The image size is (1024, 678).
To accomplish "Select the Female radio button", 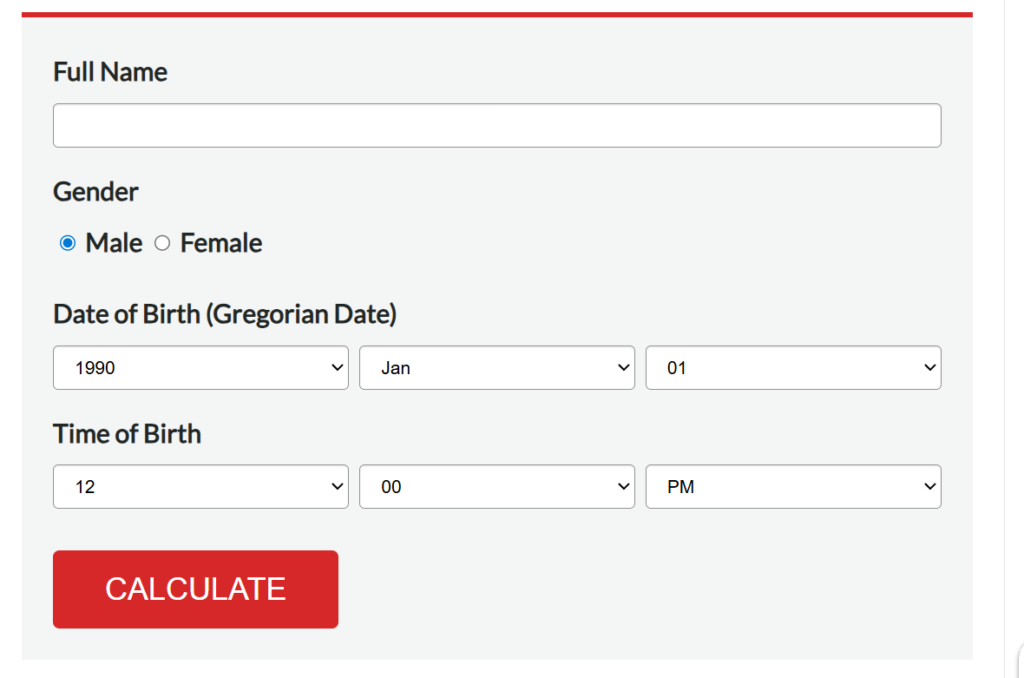I will [162, 243].
